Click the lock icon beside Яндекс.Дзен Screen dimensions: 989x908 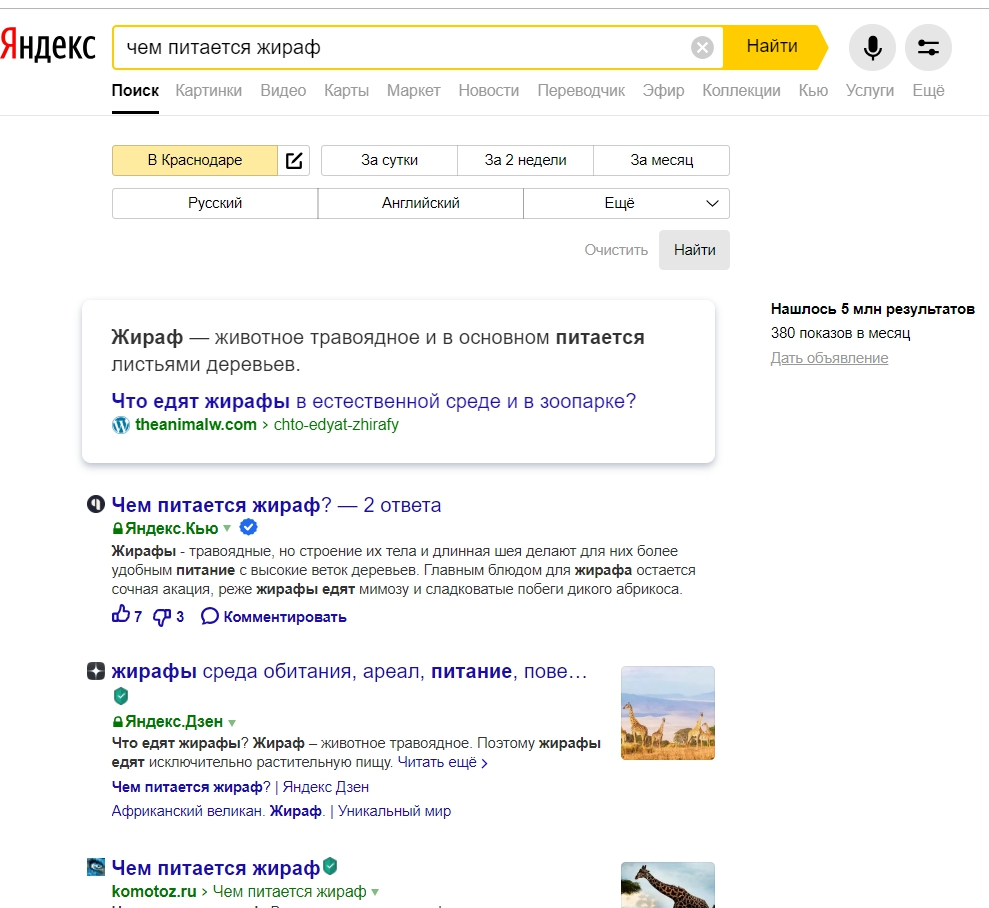click(x=117, y=721)
